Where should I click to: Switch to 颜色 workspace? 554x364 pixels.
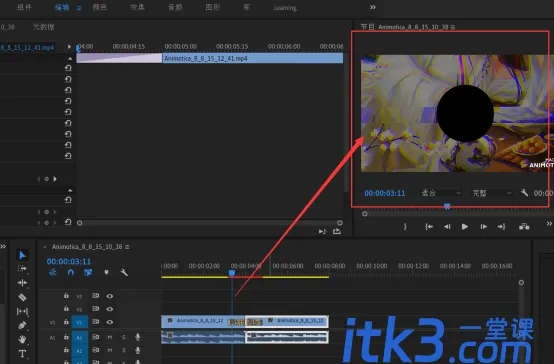coord(100,7)
